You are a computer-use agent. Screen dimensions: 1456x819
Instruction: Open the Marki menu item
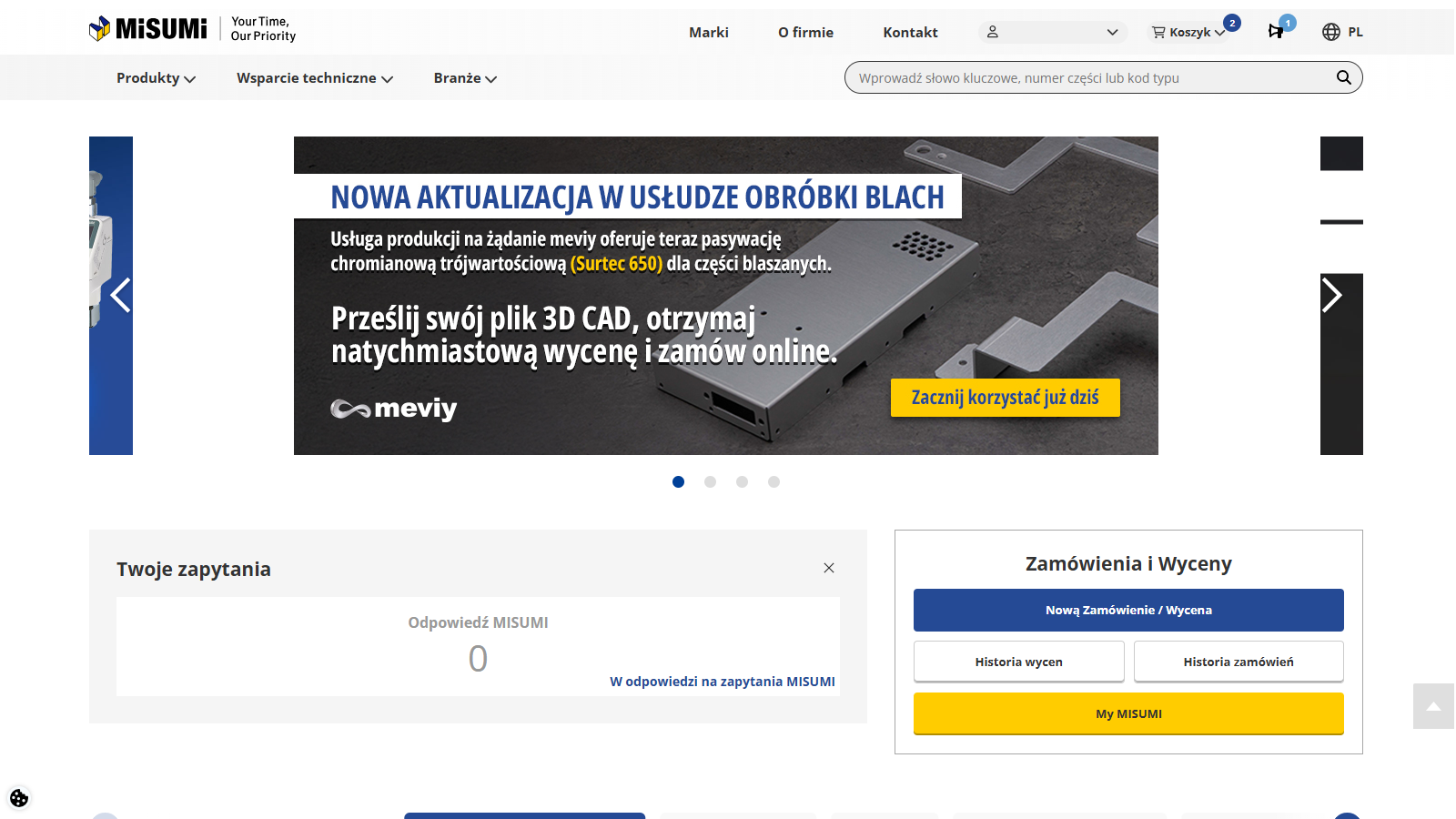(x=708, y=32)
